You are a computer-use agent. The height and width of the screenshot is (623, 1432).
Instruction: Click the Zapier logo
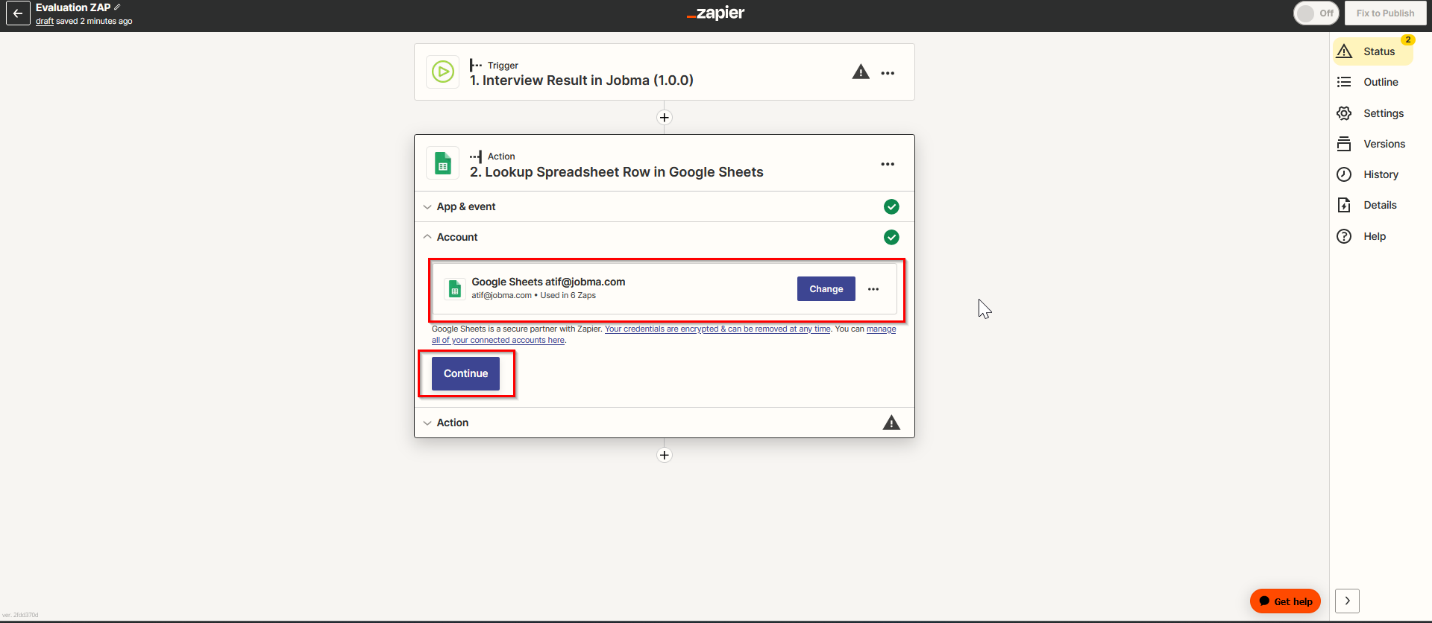(x=715, y=14)
